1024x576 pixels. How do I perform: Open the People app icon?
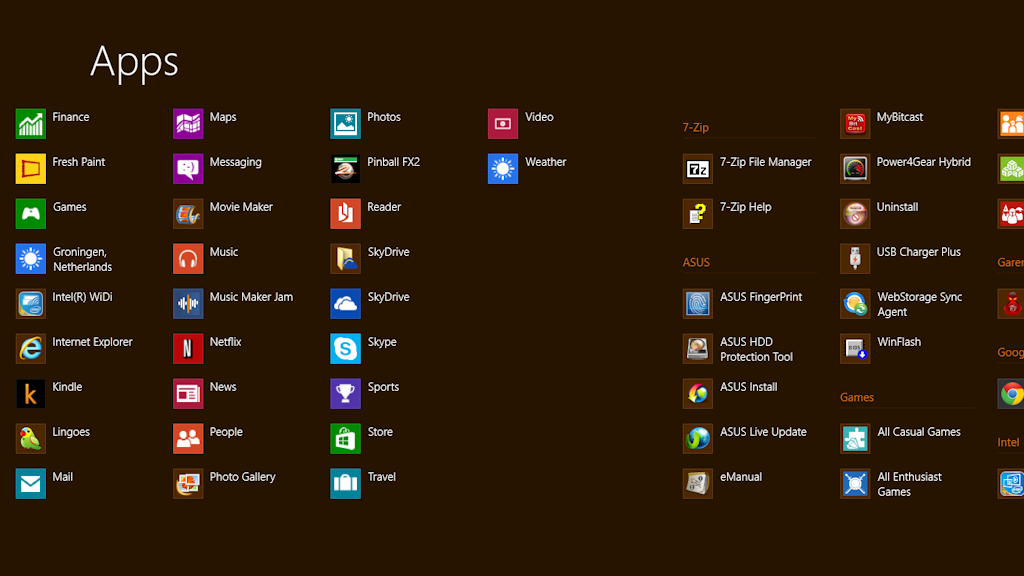(188, 439)
